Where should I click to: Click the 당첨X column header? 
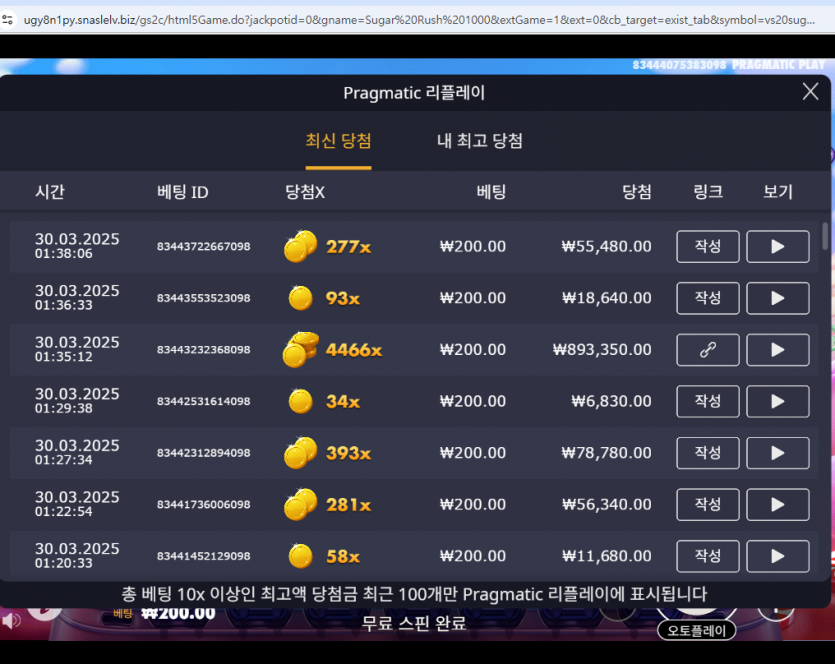[305, 192]
